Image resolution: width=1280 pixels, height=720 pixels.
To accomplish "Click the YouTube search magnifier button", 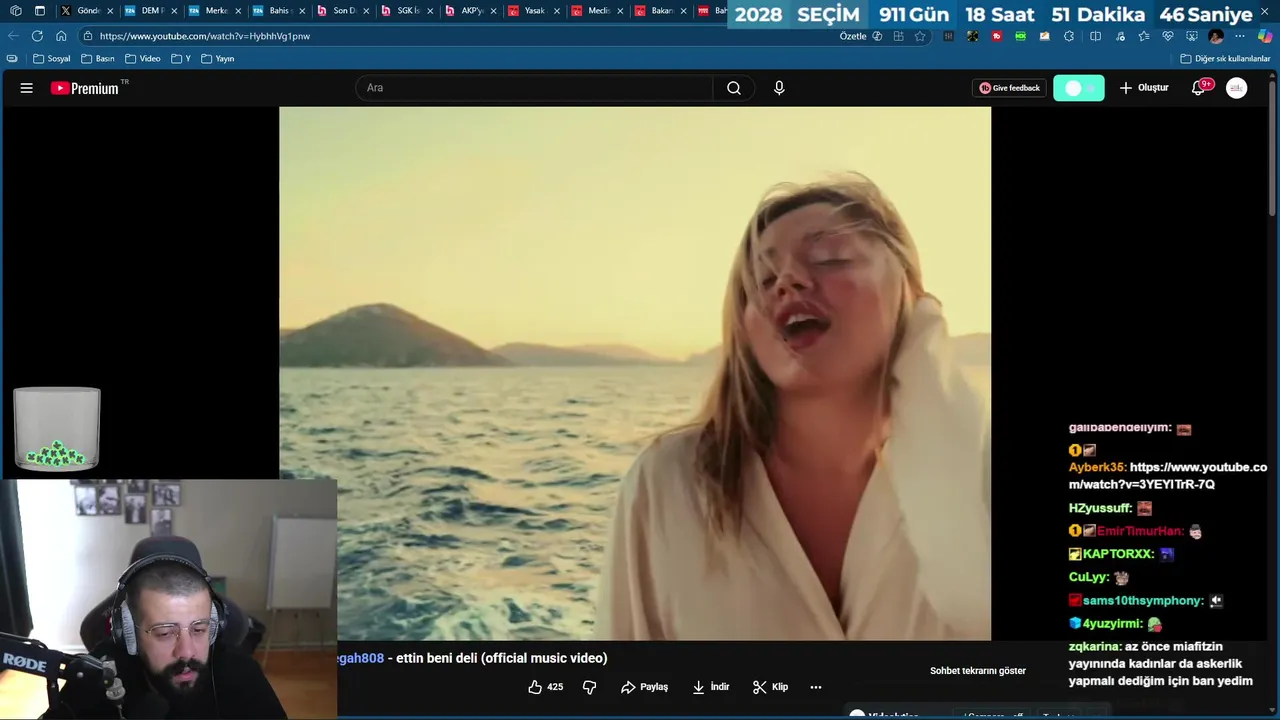I will click(734, 88).
